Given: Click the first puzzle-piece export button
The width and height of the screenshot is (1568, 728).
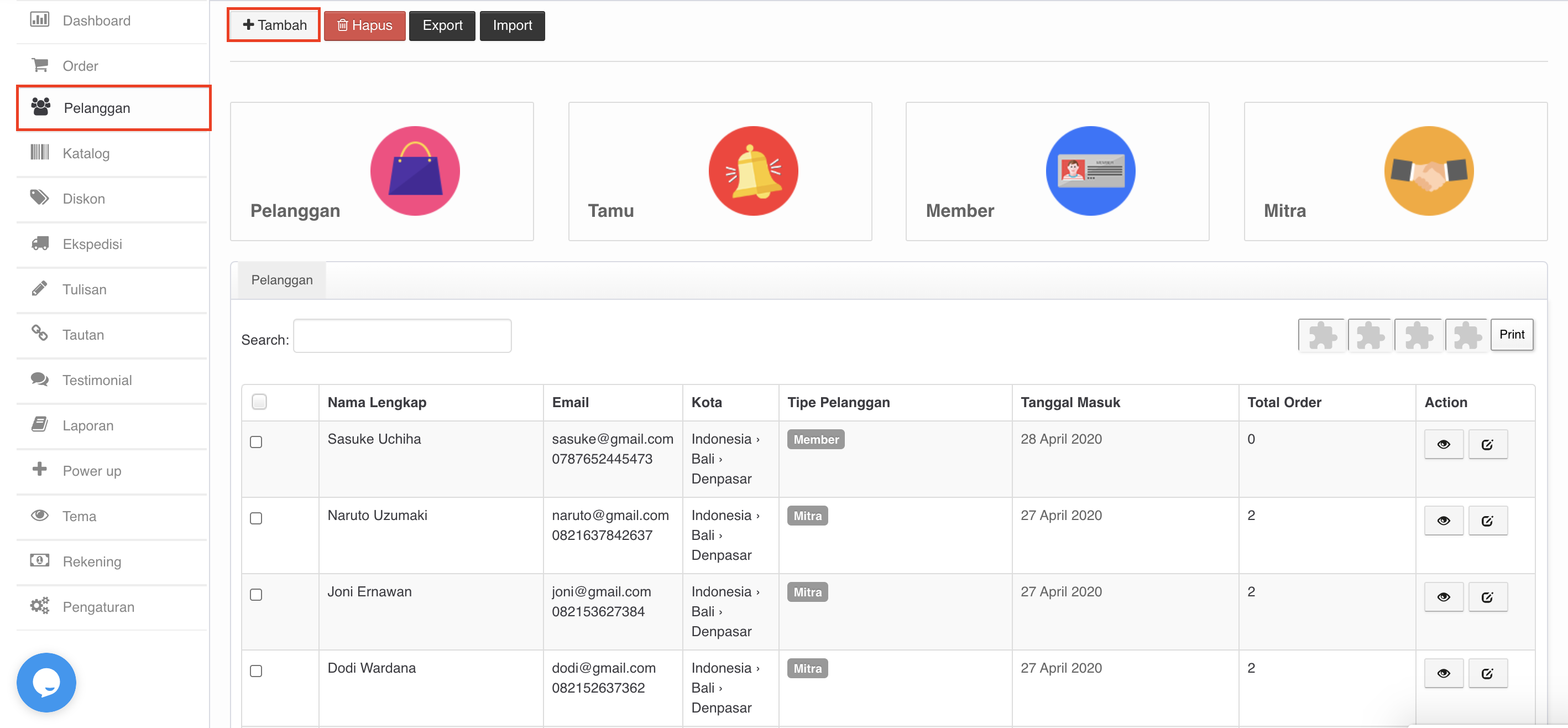Looking at the screenshot, I should coord(1321,335).
